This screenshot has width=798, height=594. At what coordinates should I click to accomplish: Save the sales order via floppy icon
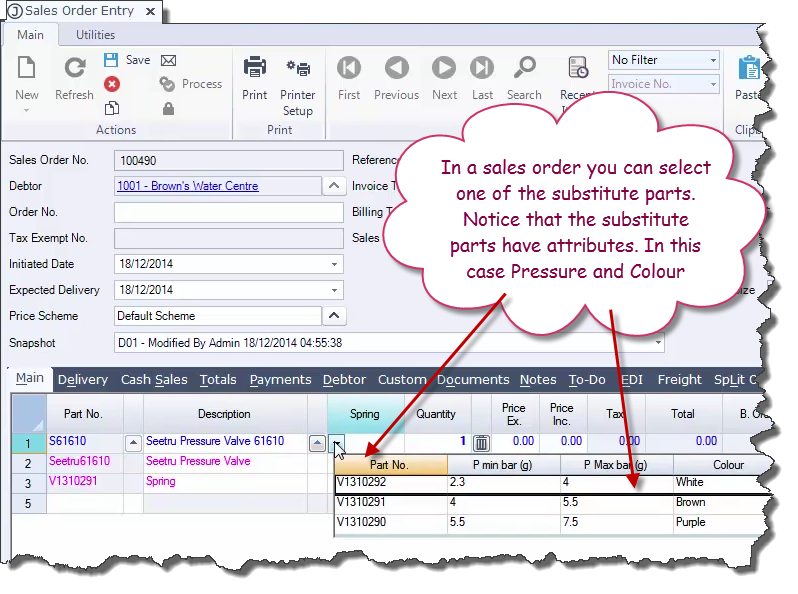tap(111, 60)
